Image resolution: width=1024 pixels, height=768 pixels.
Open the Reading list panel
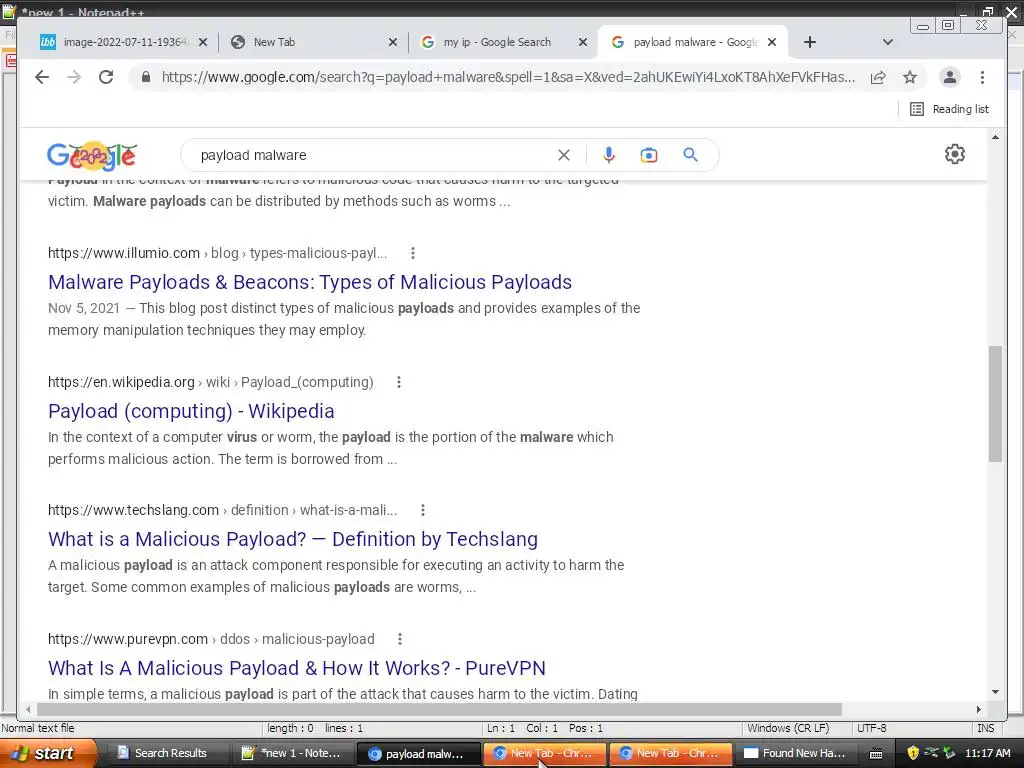(949, 109)
